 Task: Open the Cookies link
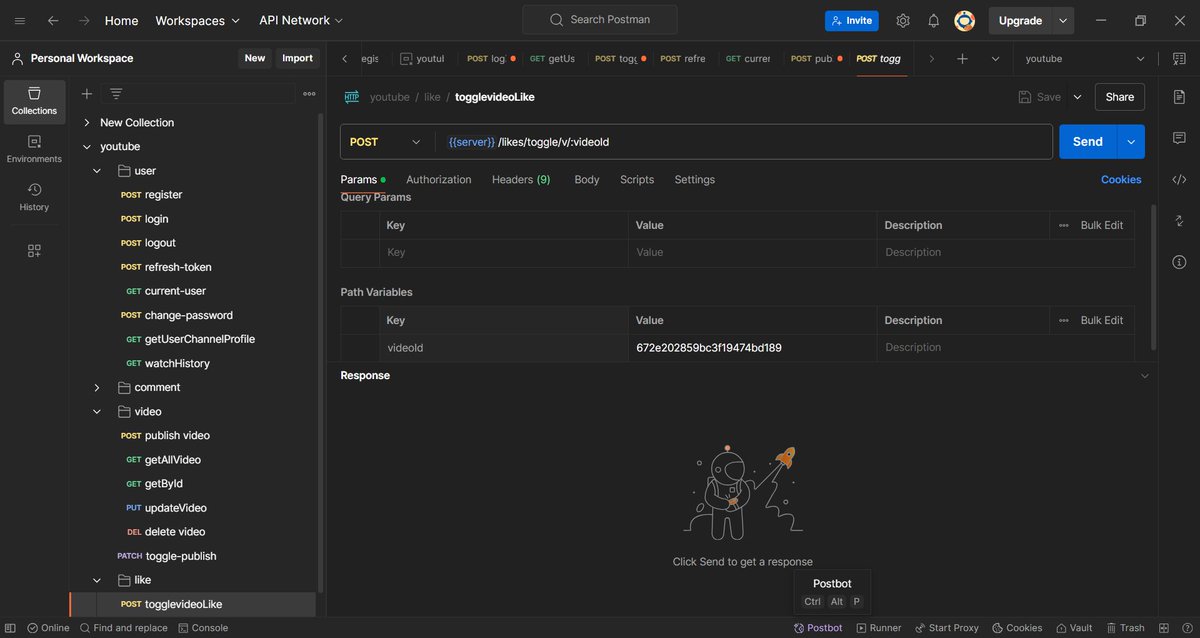point(1121,180)
